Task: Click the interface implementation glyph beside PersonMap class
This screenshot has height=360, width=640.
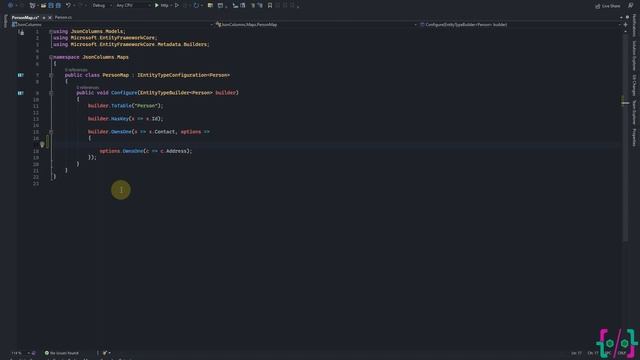Action: click(x=20, y=75)
